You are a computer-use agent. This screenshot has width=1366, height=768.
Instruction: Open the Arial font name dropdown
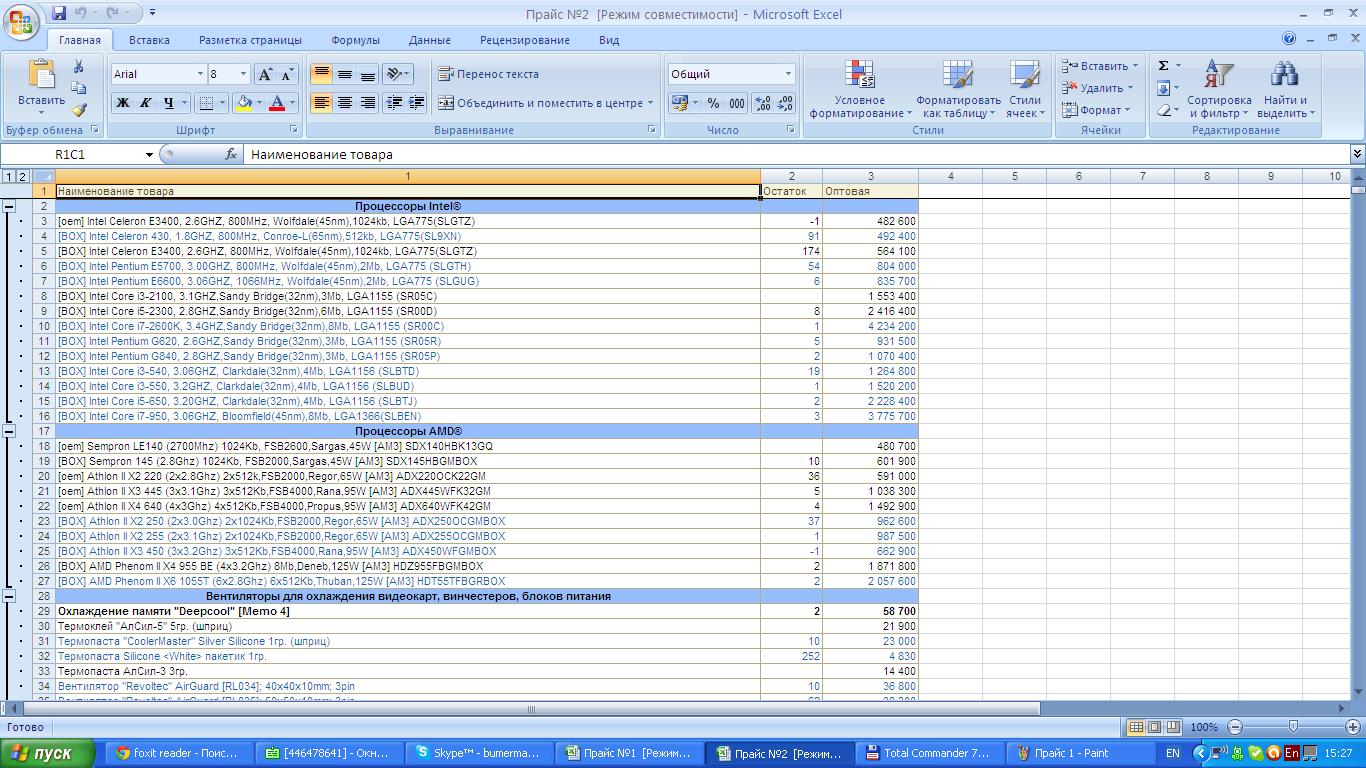point(198,74)
